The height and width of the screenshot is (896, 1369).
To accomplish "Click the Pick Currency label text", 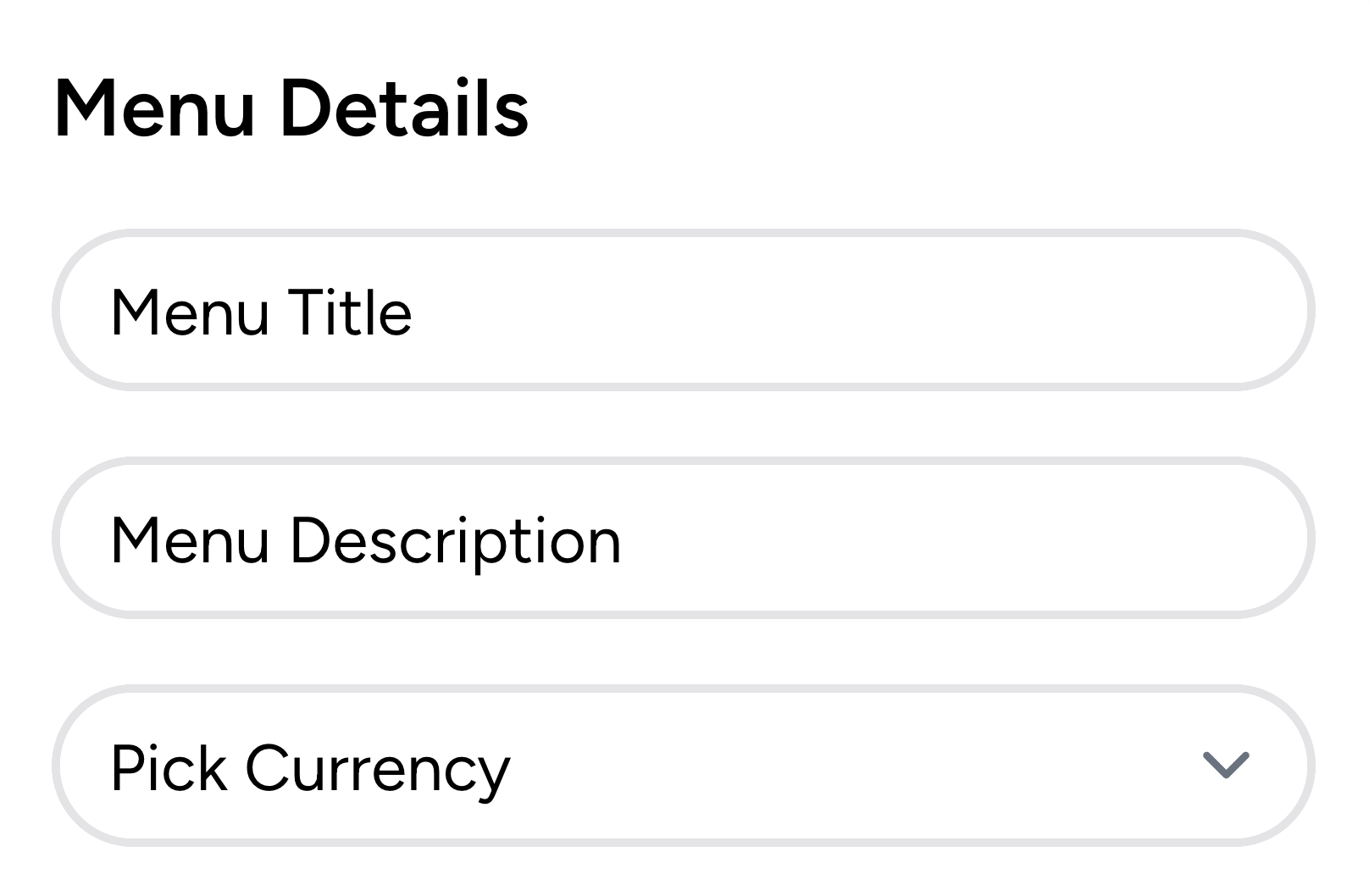I will [311, 770].
